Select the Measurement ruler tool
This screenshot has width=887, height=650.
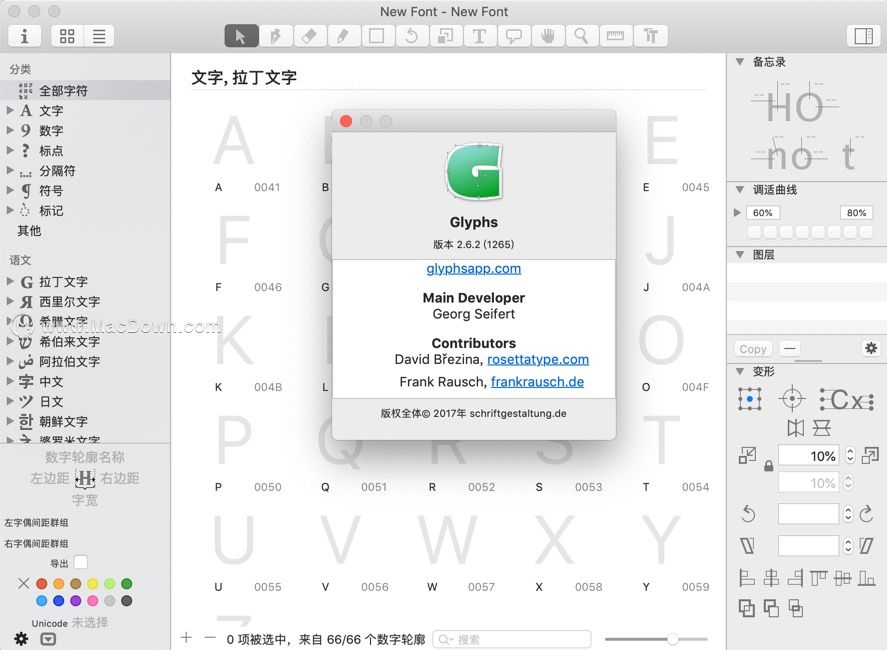(x=615, y=36)
